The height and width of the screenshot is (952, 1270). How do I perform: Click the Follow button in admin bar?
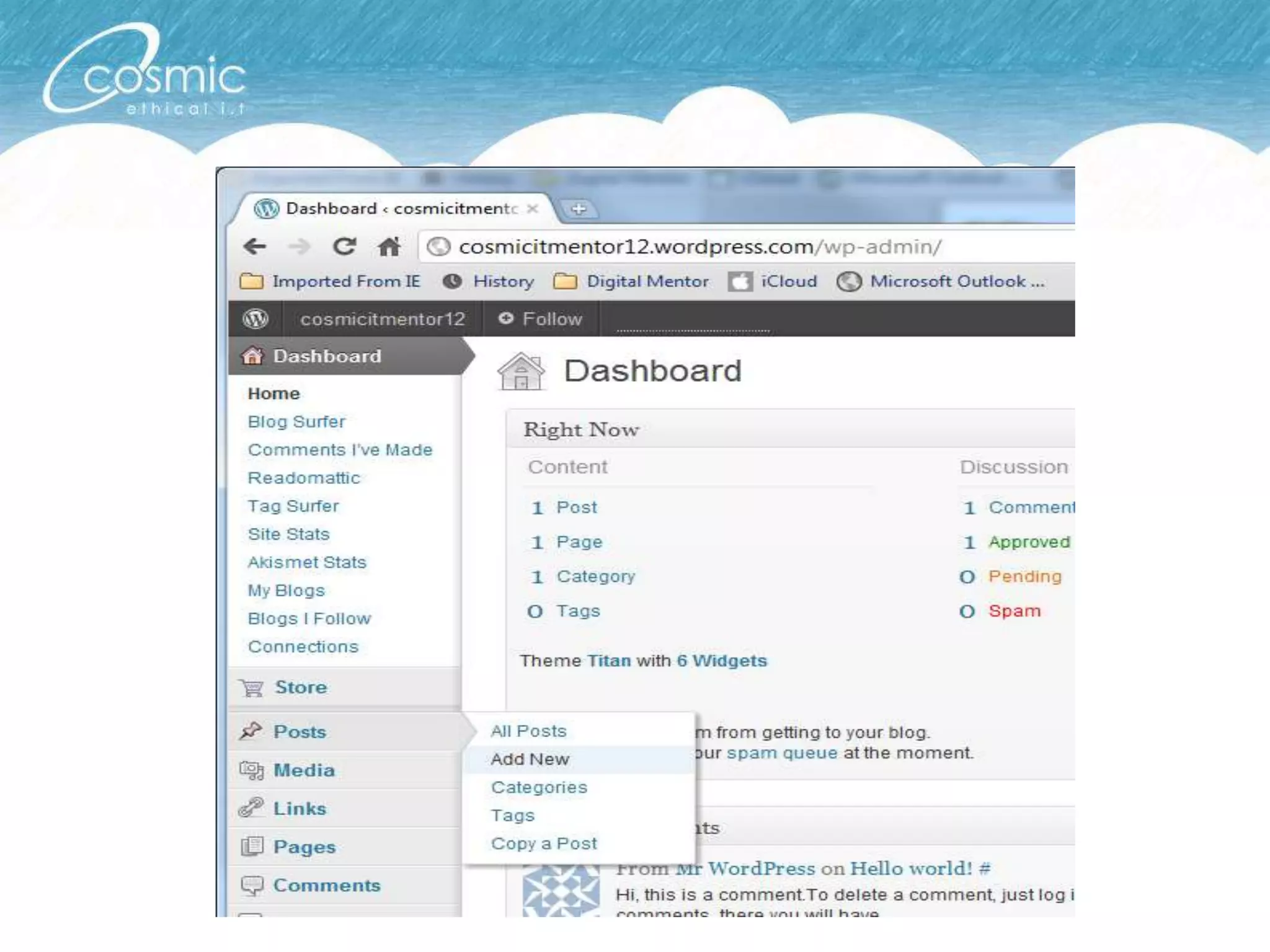541,319
